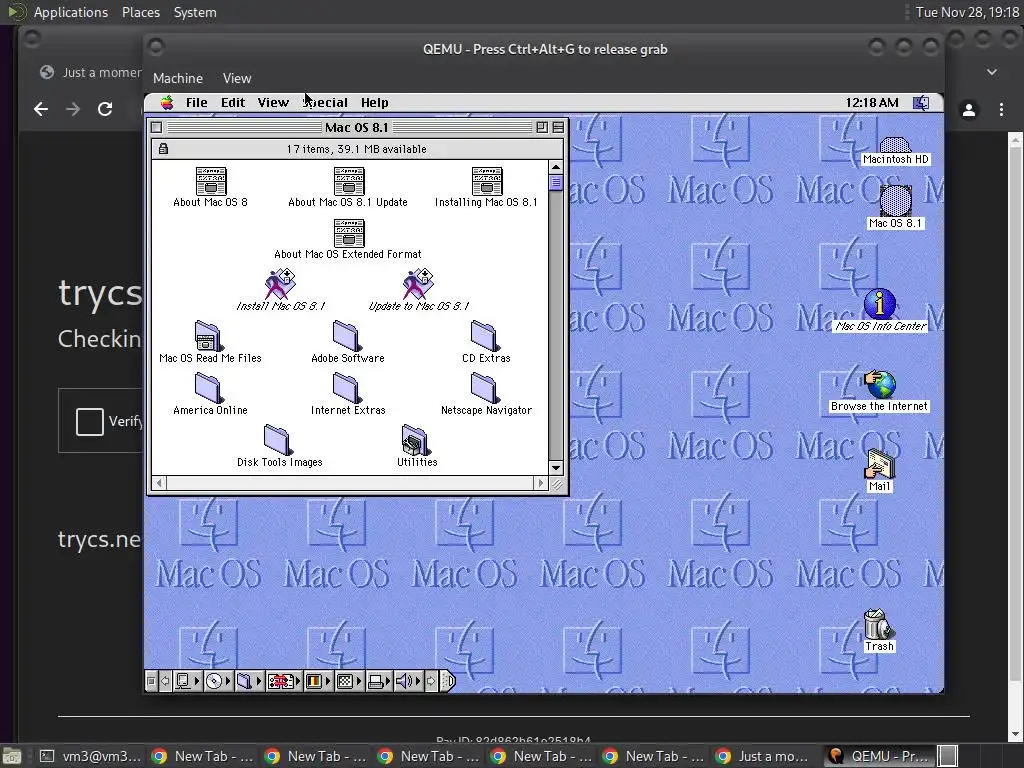Screen dimensions: 1024x768
Task: Open the Finder application menu icon
Action: [x=921, y=103]
